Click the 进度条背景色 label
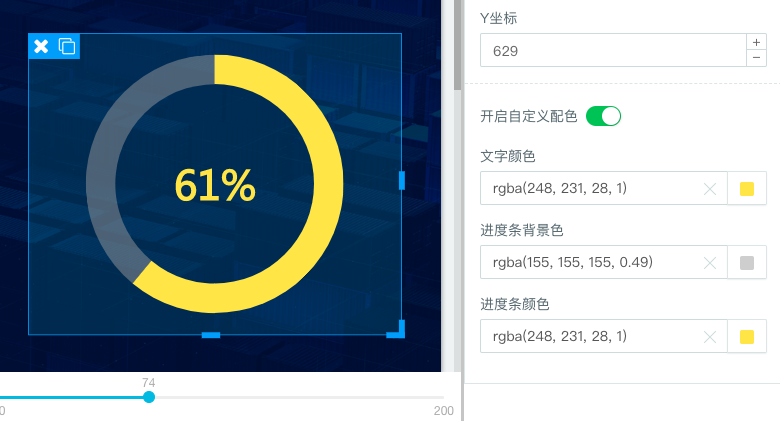The width and height of the screenshot is (780, 421). tap(521, 230)
